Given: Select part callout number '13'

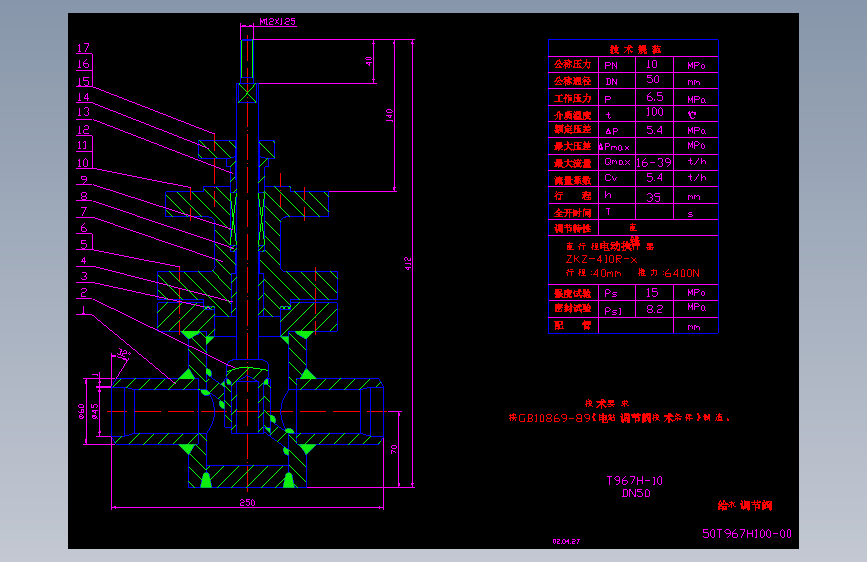Looking at the screenshot, I should click(83, 112).
